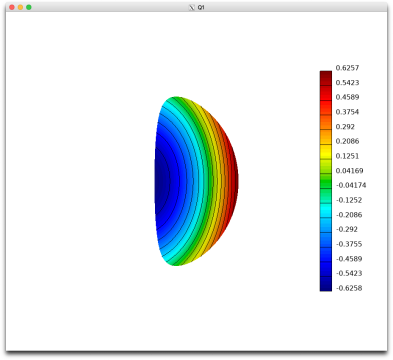Minimize the Q1 window with yellow button
The image size is (393, 360).
20,7
